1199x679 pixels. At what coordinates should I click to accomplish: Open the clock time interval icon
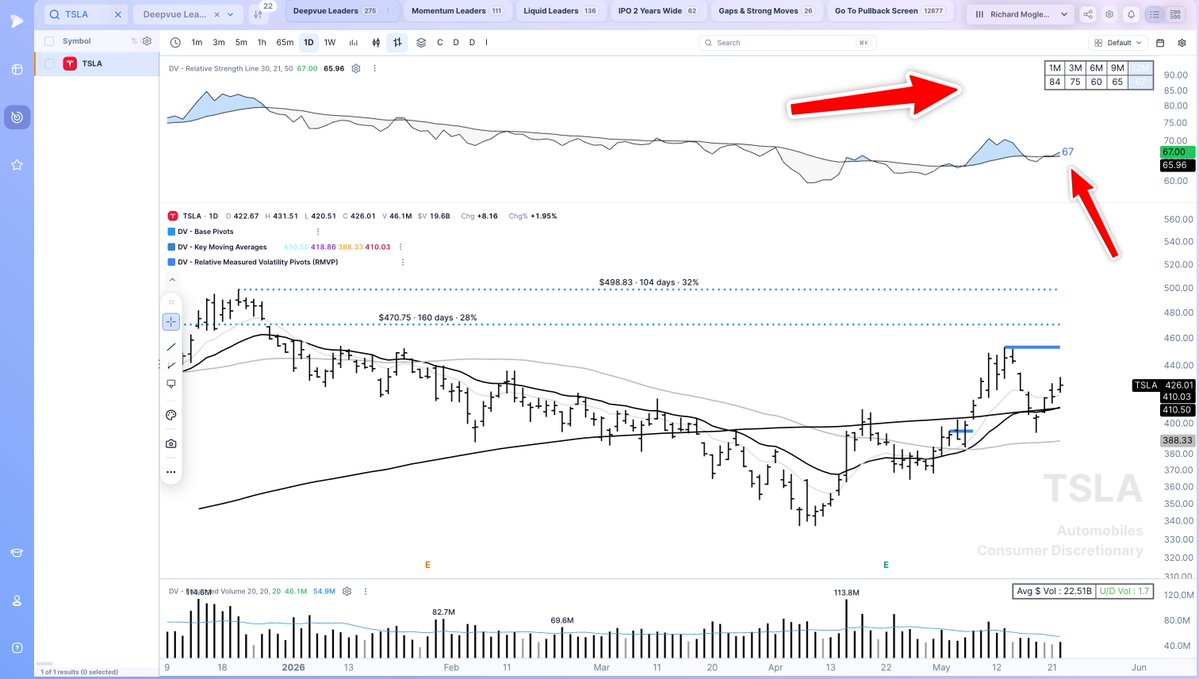click(175, 43)
